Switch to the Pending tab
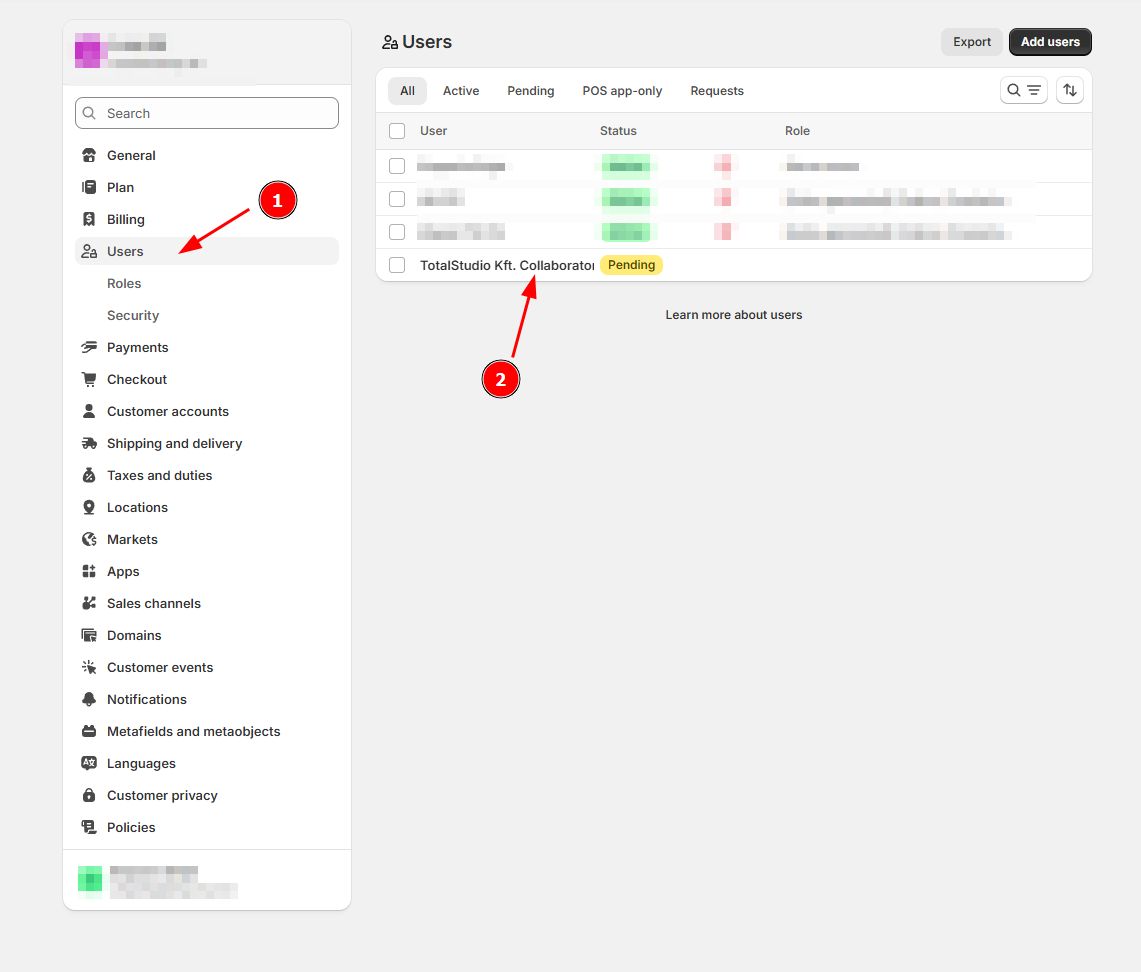The image size is (1141, 972). pyautogui.click(x=530, y=91)
